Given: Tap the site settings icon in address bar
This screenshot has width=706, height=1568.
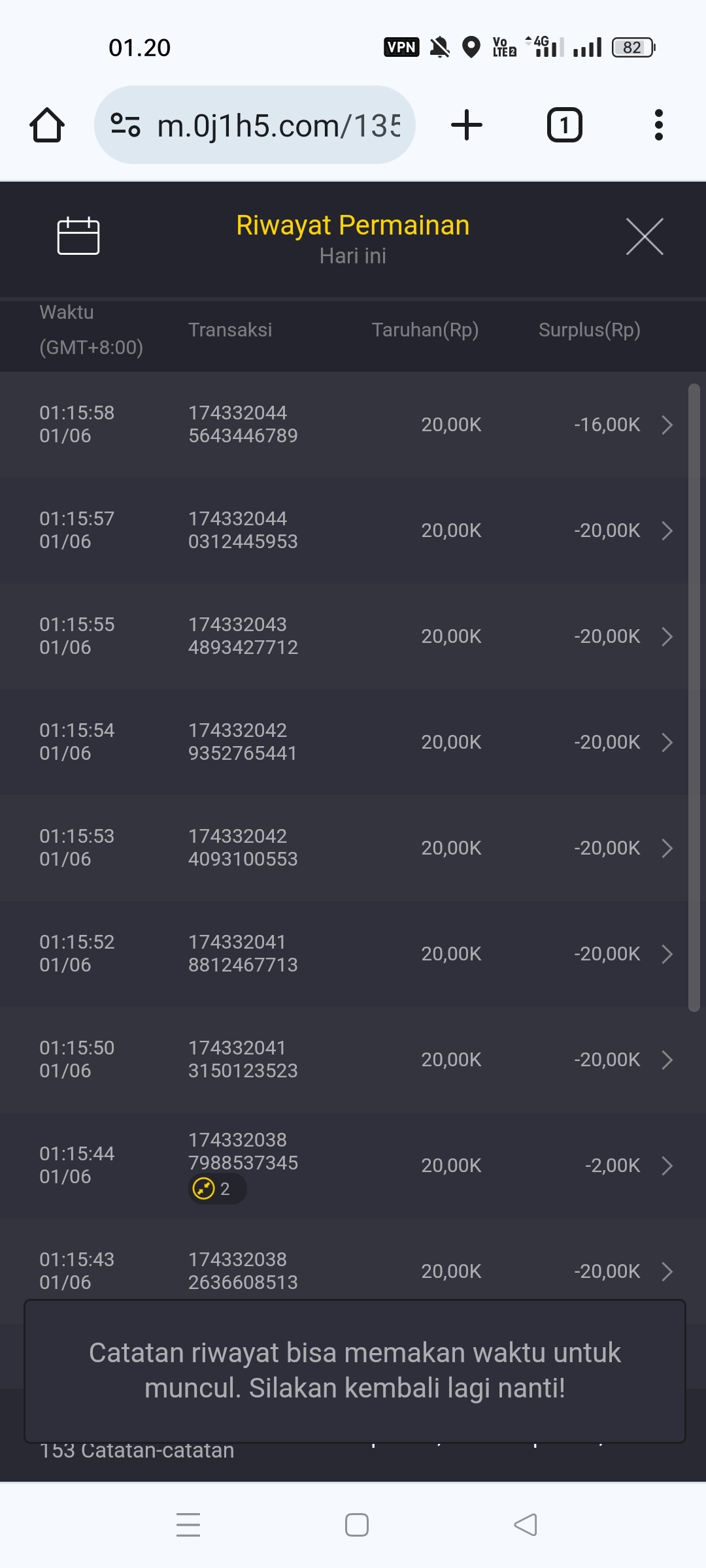Looking at the screenshot, I should tap(125, 125).
